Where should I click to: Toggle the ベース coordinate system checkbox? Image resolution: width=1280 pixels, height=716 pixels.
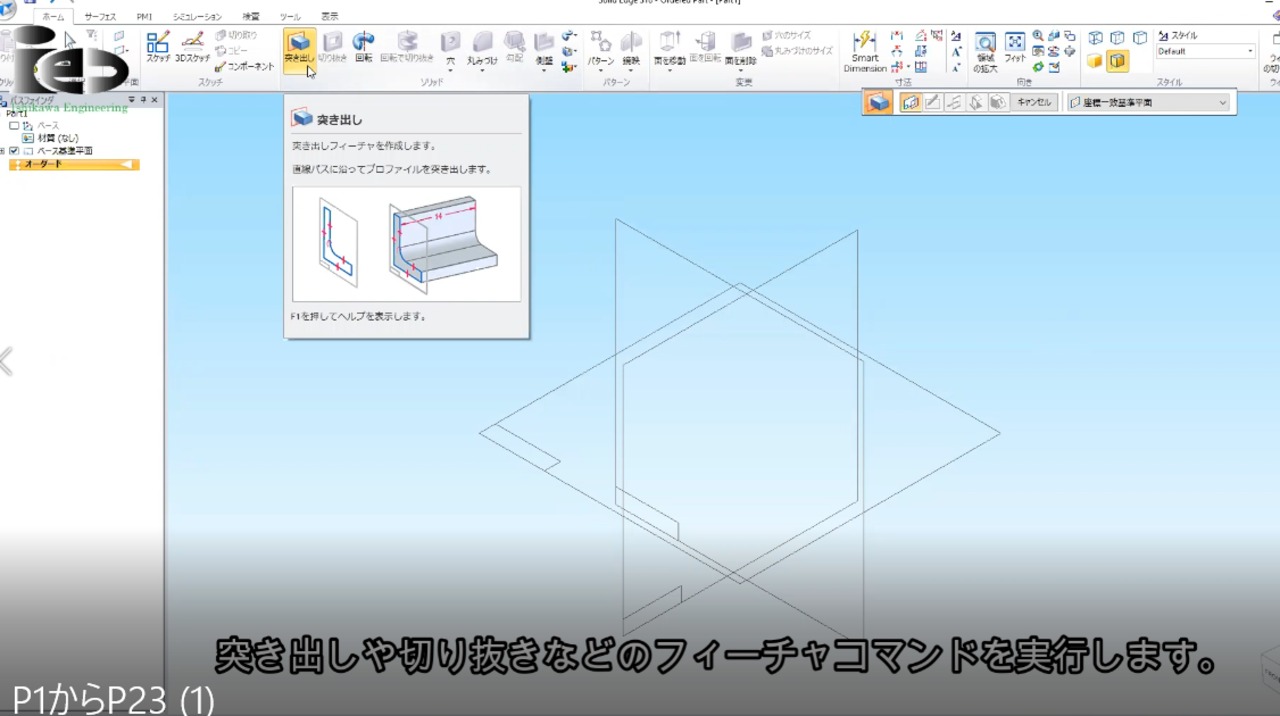14,126
